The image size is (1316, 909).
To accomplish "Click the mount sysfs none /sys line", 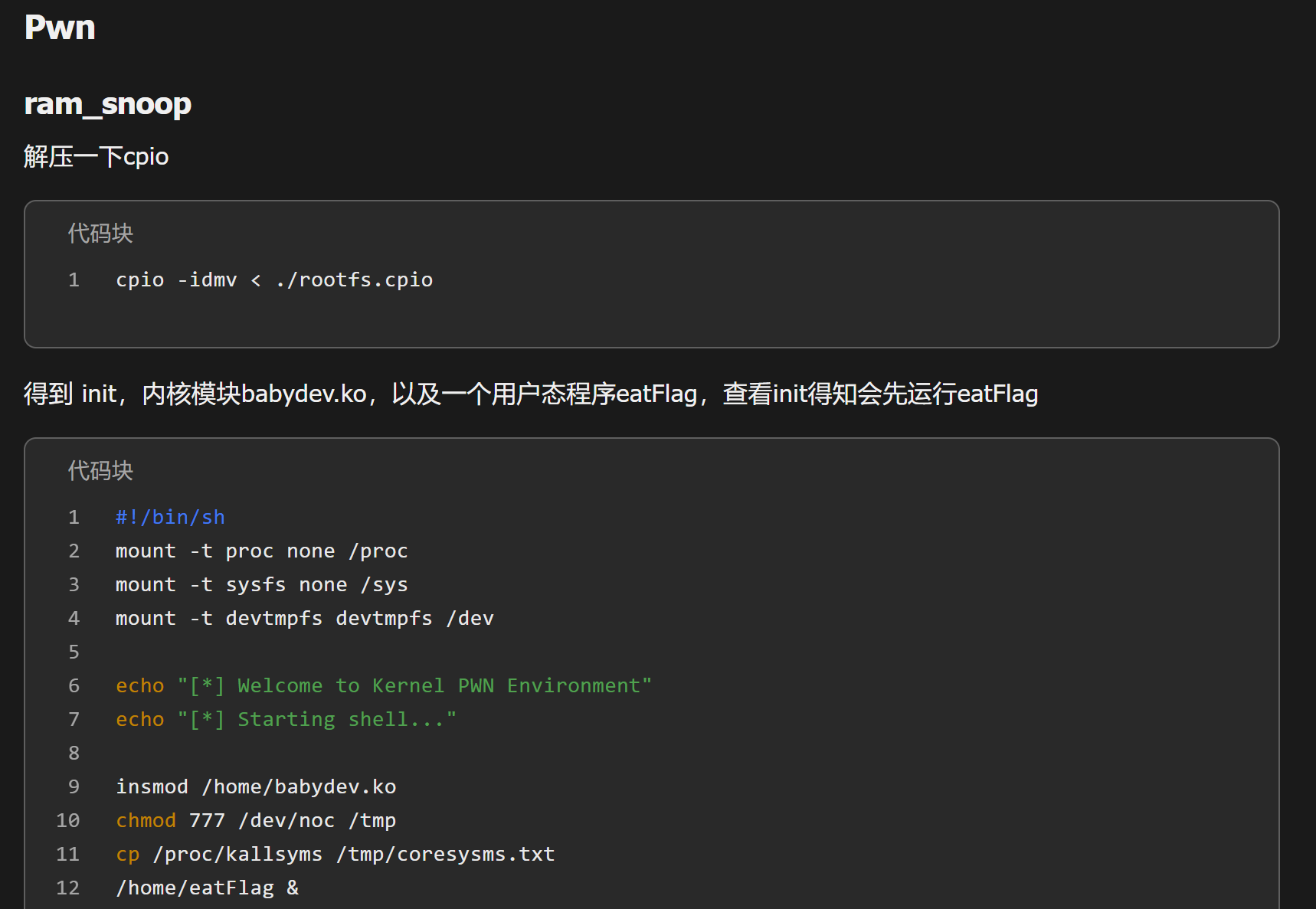I will click(x=261, y=584).
